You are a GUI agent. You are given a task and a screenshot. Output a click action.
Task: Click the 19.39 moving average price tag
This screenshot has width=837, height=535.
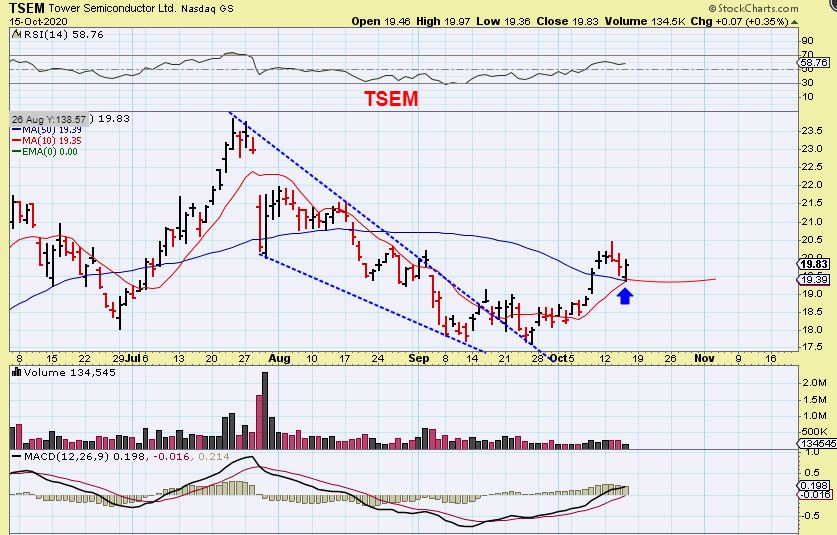pyautogui.click(x=814, y=280)
